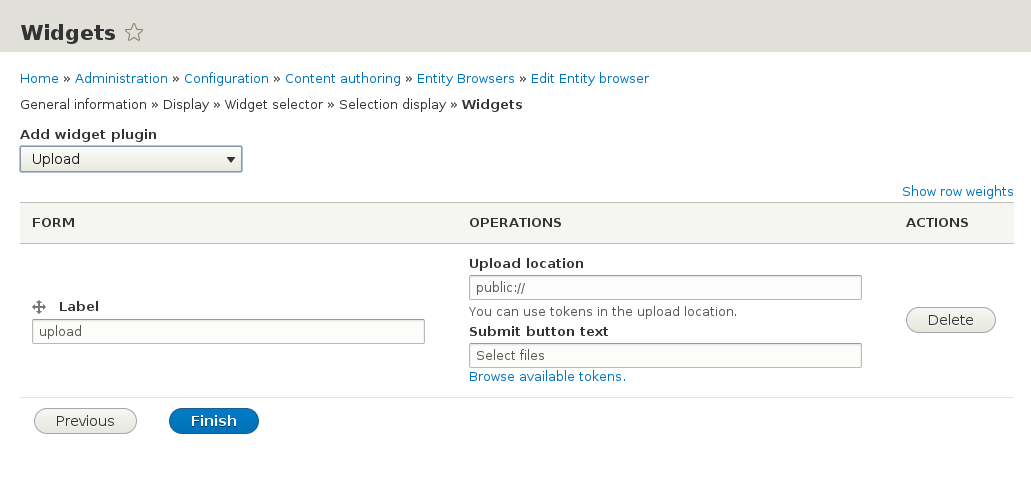Open Browse available tokens link
The width and height of the screenshot is (1031, 489).
pyautogui.click(x=547, y=377)
